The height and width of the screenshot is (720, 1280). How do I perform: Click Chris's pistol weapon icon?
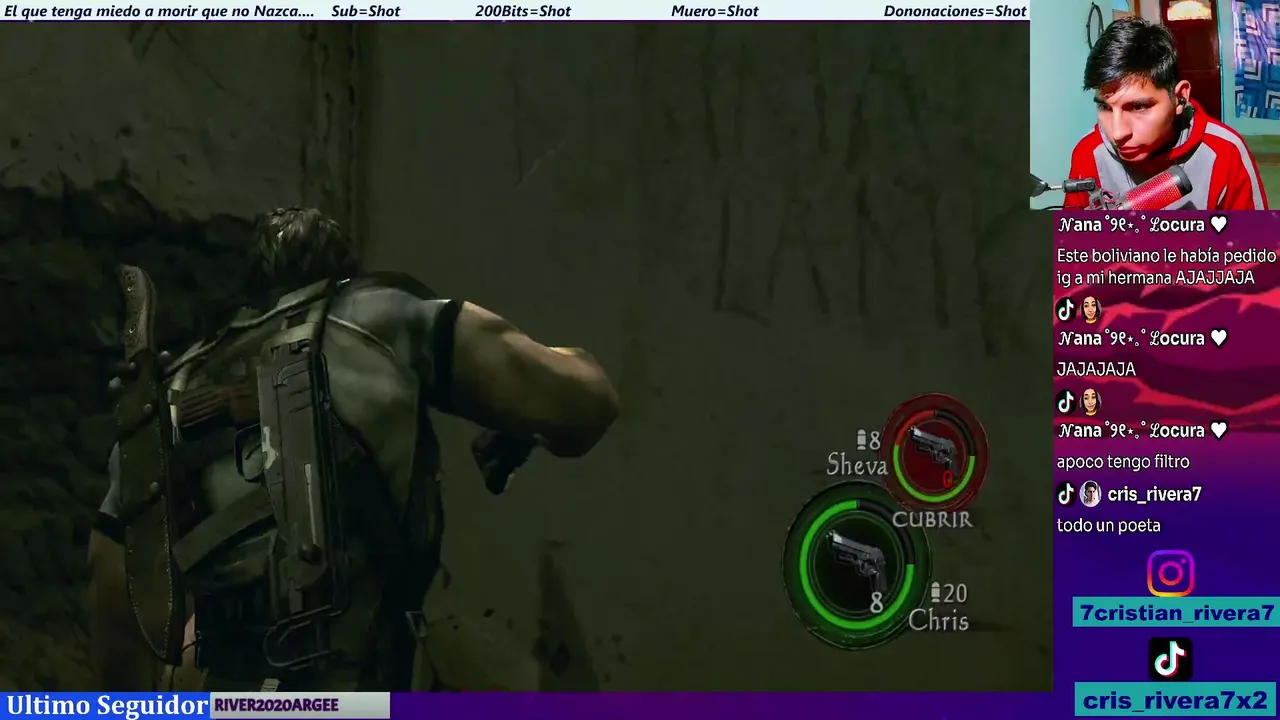857,561
